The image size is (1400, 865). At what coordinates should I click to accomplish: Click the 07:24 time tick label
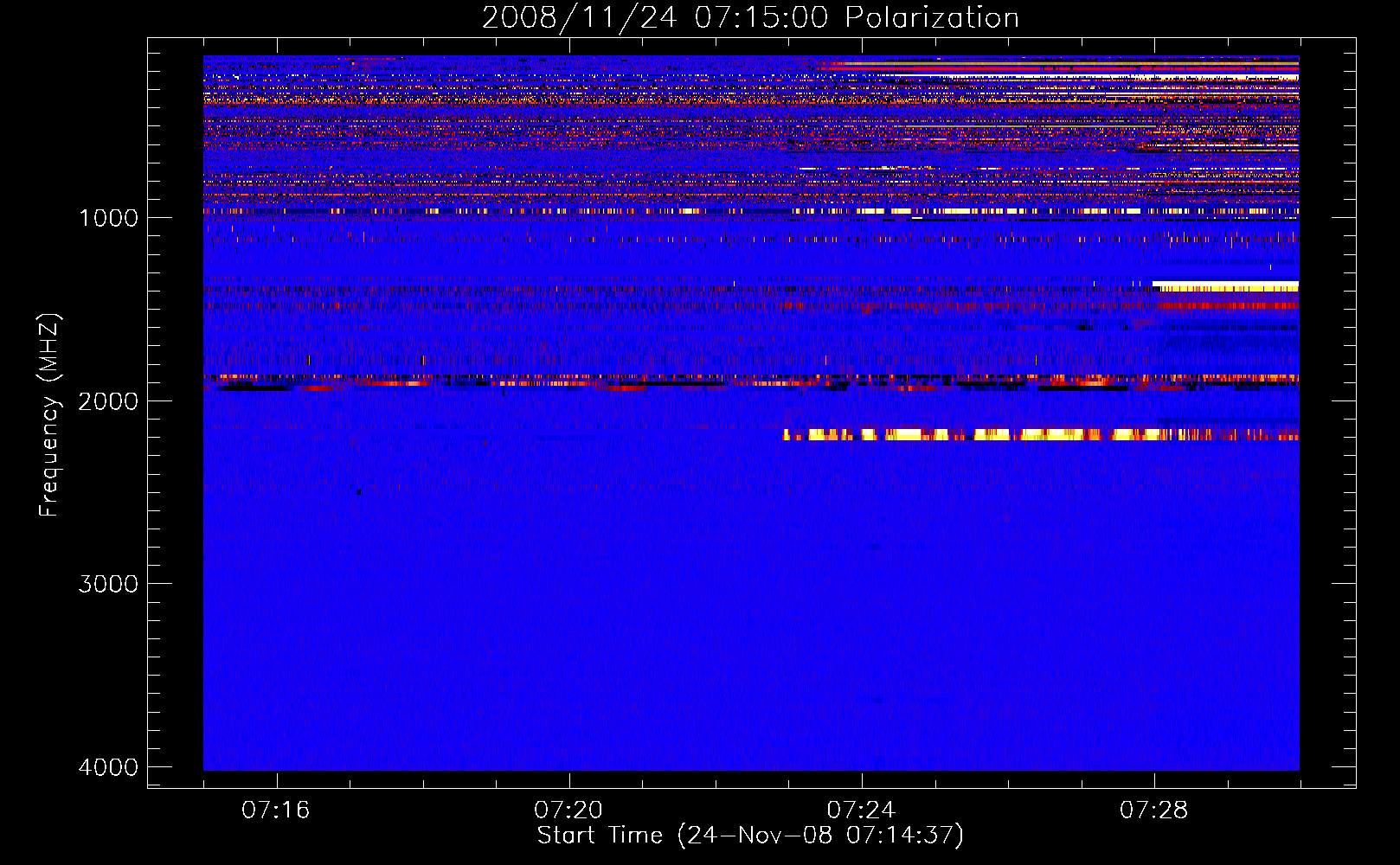pyautogui.click(x=861, y=811)
